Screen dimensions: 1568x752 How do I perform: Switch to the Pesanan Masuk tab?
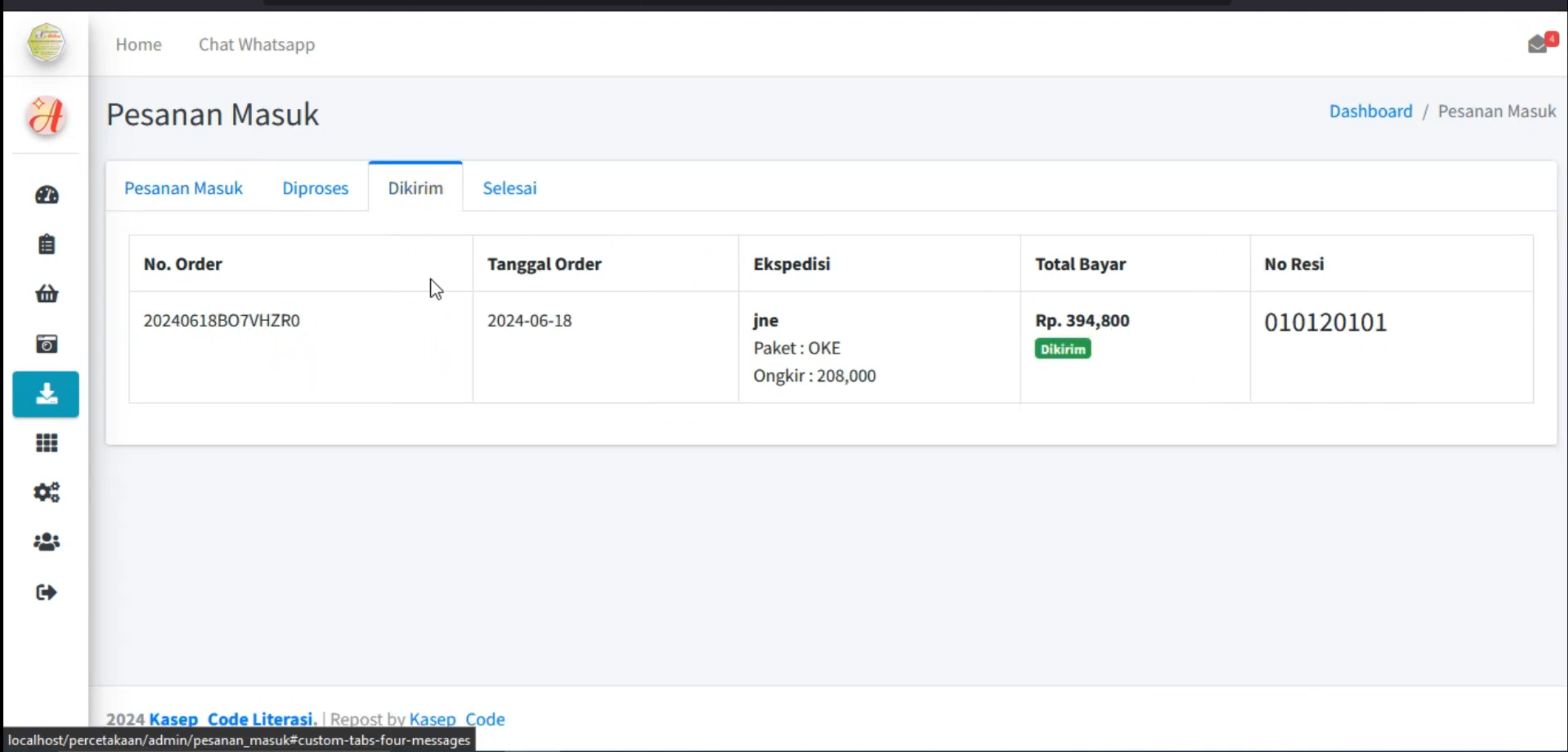(183, 187)
